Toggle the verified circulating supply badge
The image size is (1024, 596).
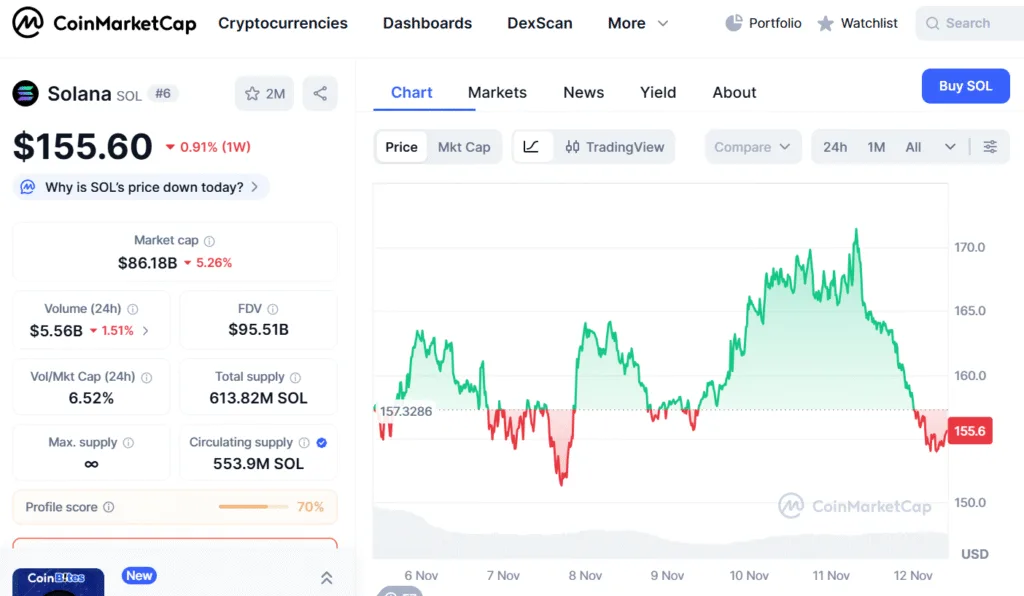pyautogui.click(x=321, y=442)
